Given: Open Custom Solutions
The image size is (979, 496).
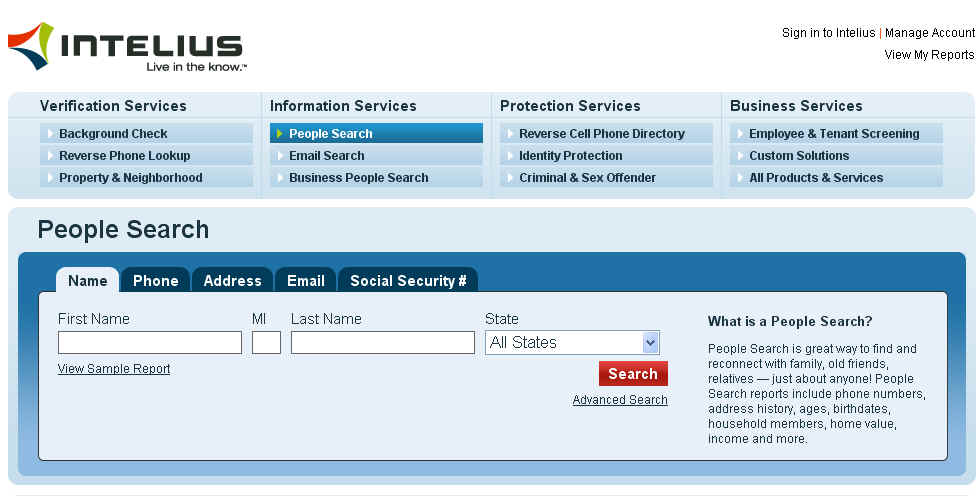Looking at the screenshot, I should (x=836, y=156).
